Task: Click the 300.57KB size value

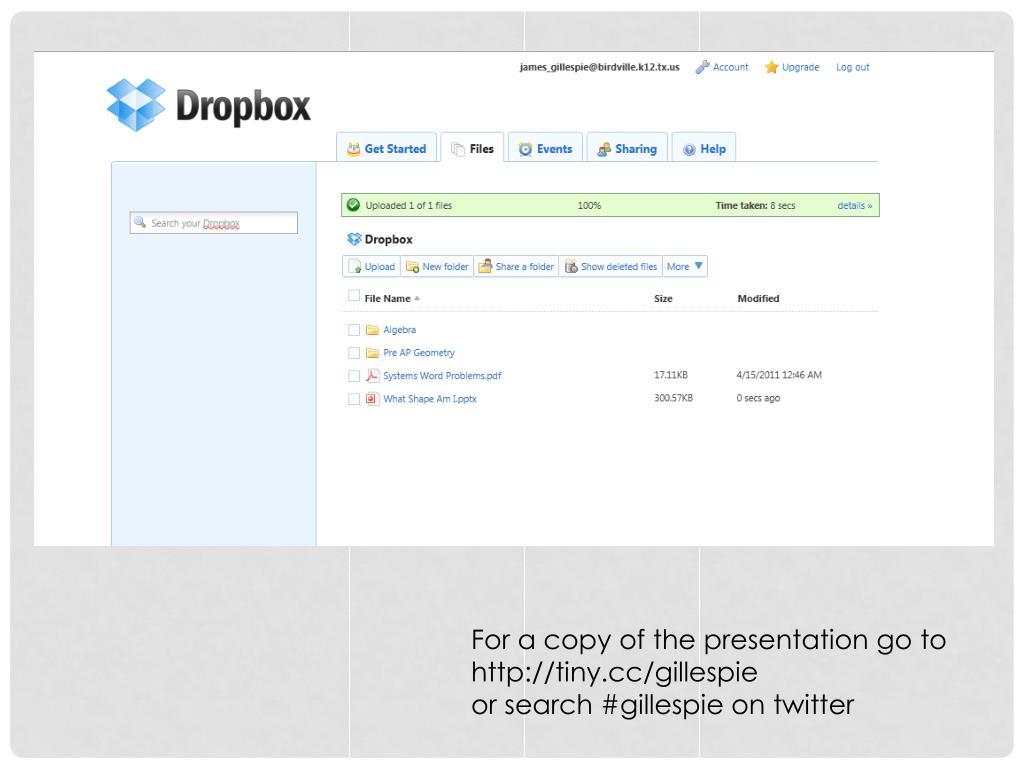Action: (673, 398)
